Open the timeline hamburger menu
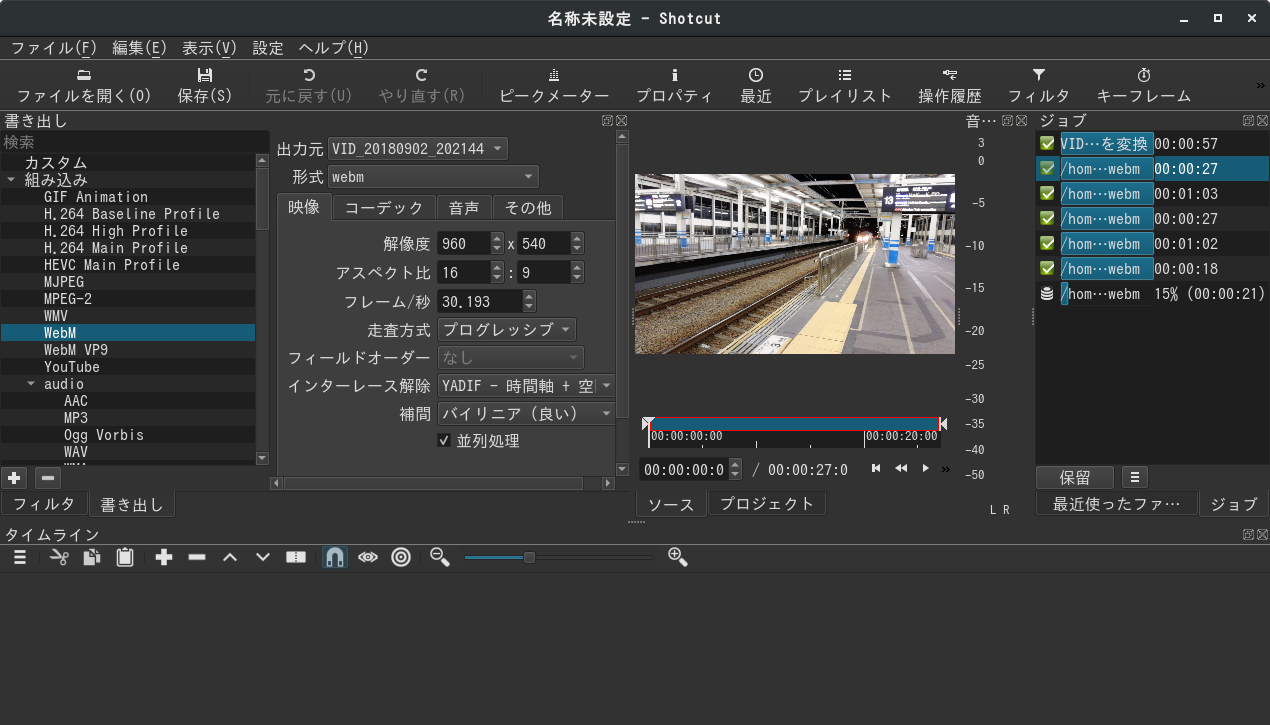 [19, 557]
